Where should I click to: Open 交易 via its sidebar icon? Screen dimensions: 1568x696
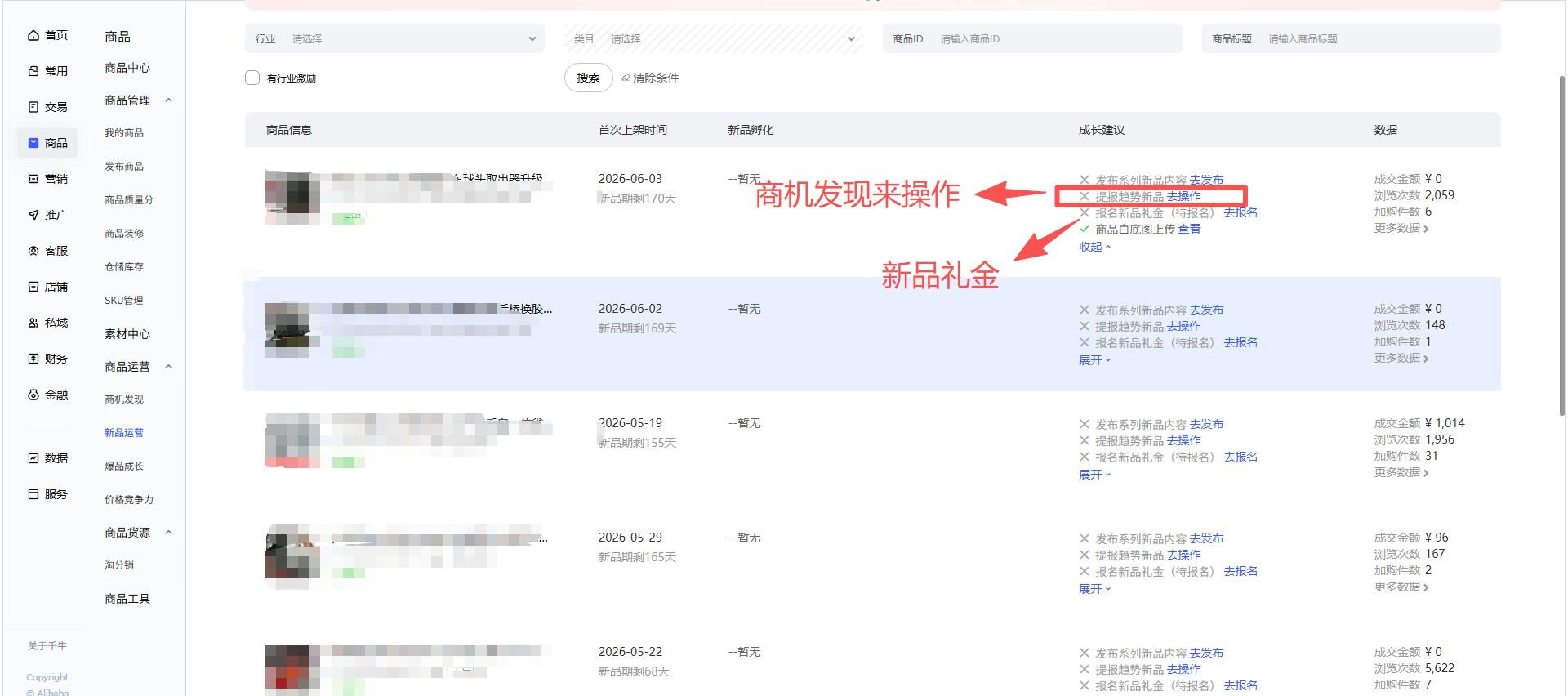click(33, 107)
